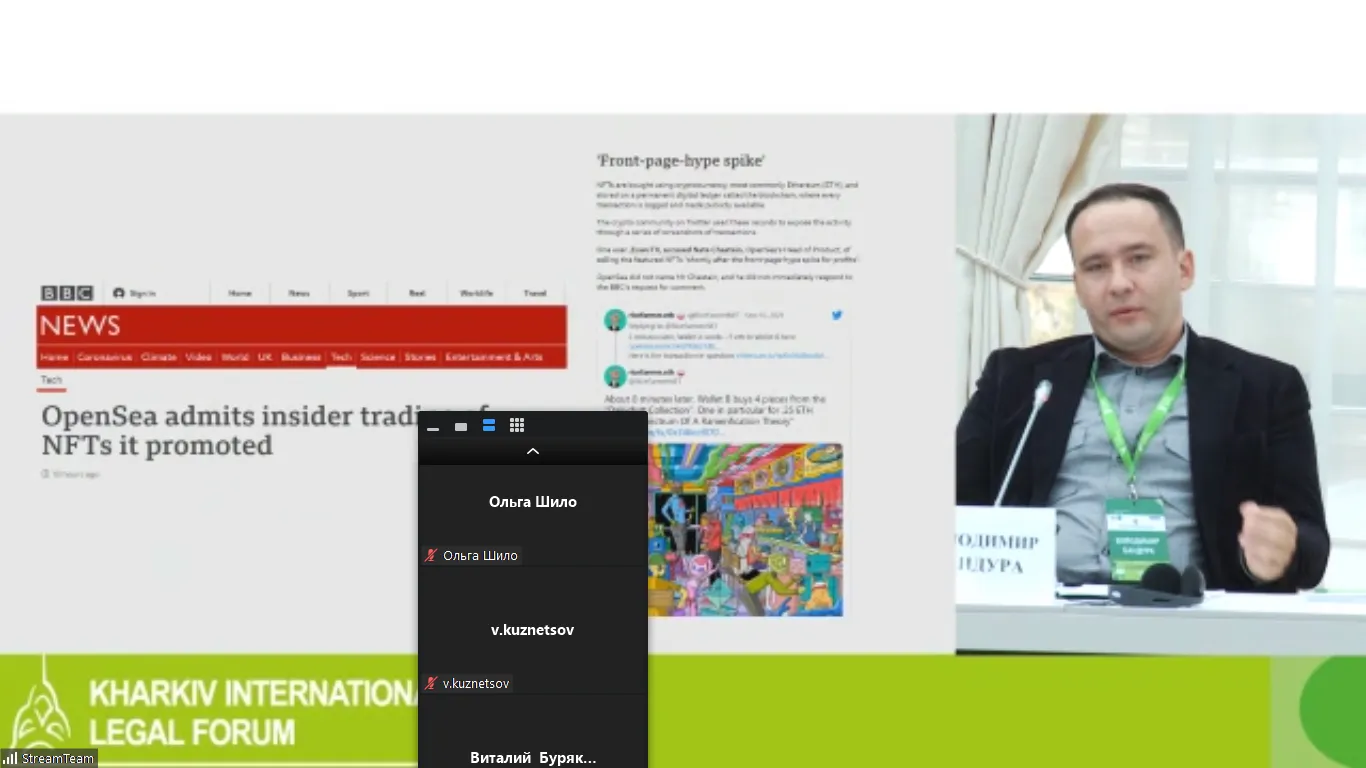Select the Виталий Буряк participant tile

[533, 732]
